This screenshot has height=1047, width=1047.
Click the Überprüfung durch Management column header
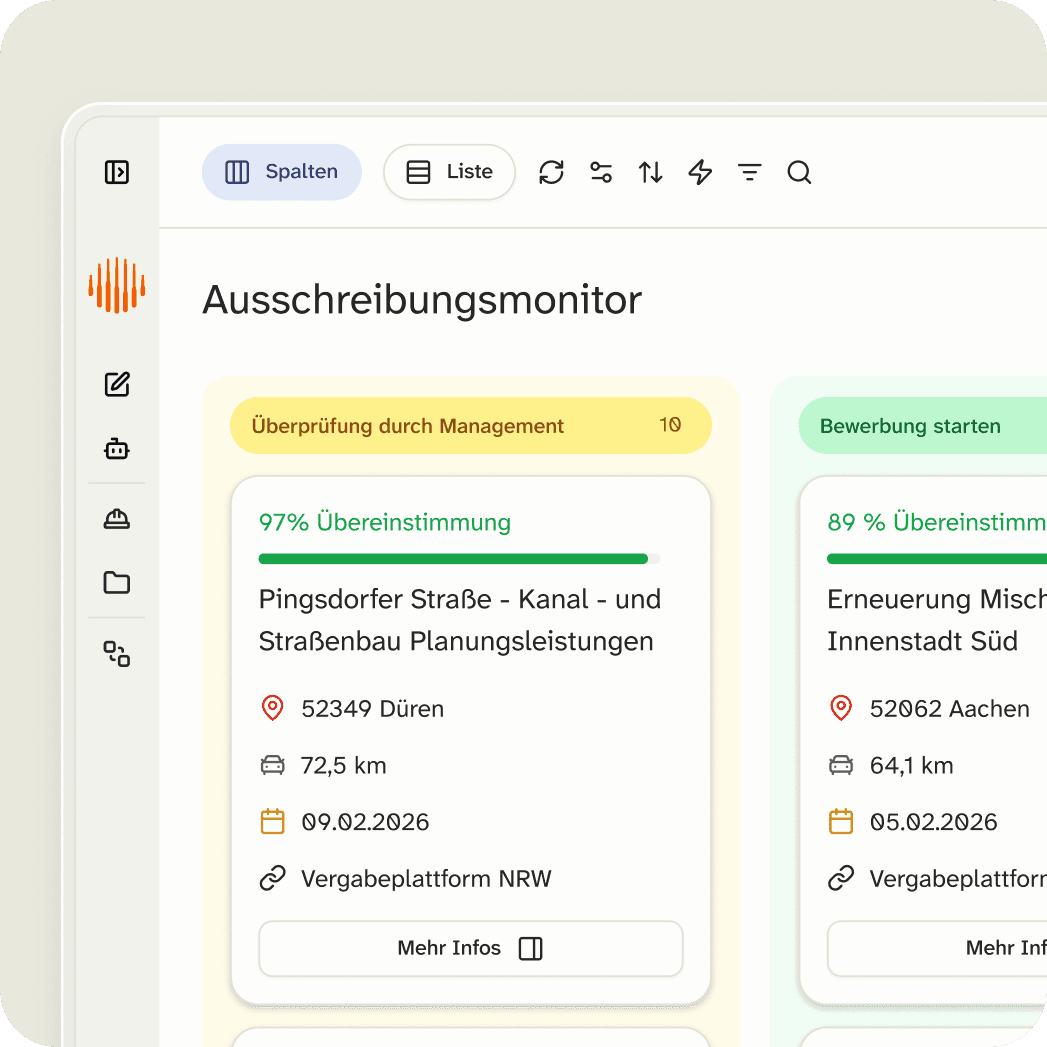(x=471, y=425)
